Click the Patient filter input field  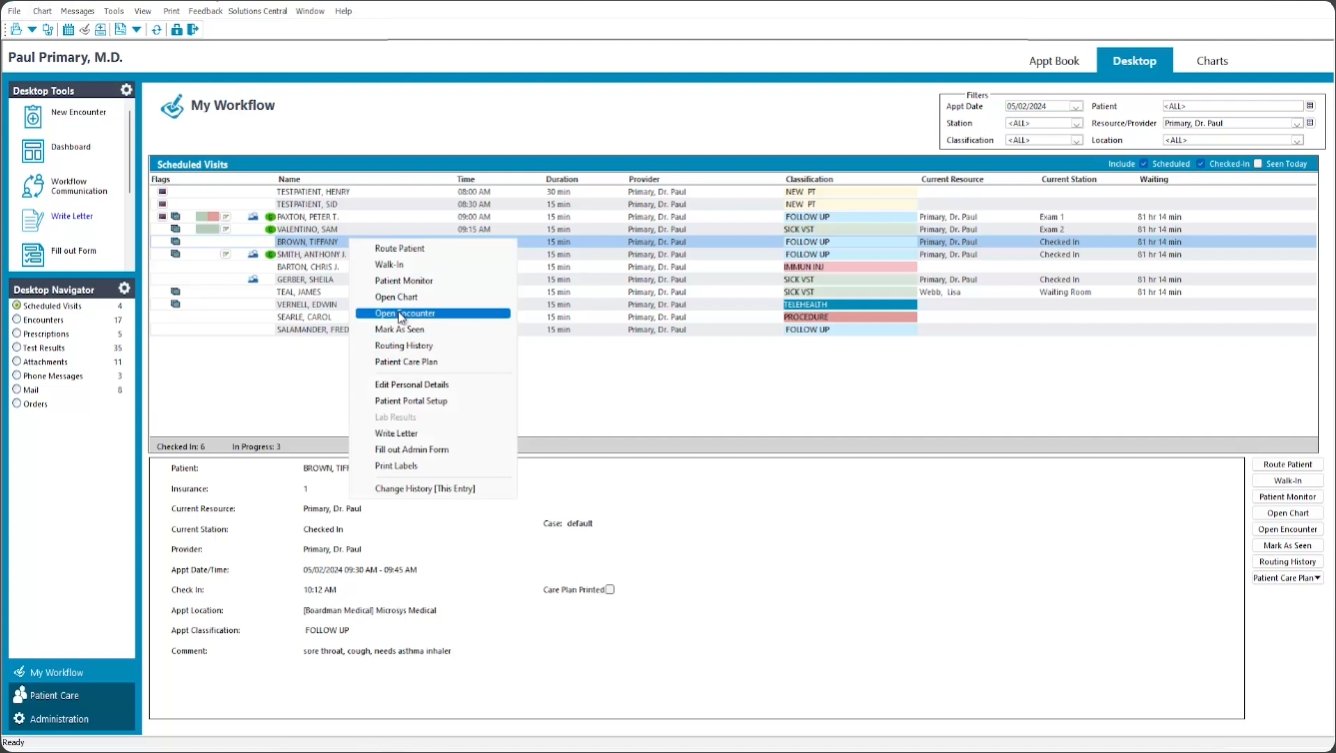click(1232, 106)
